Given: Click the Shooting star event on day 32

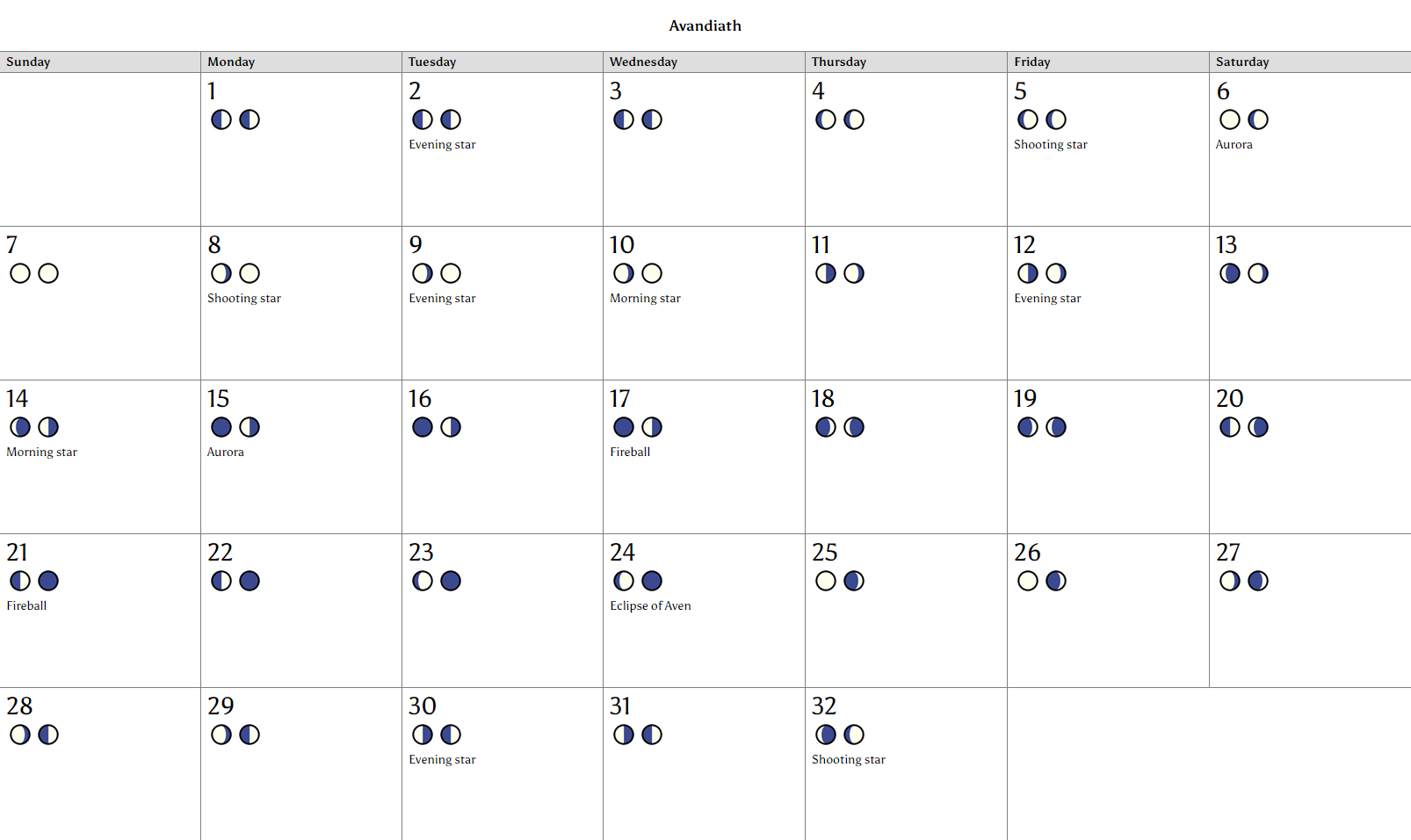Looking at the screenshot, I should [848, 759].
